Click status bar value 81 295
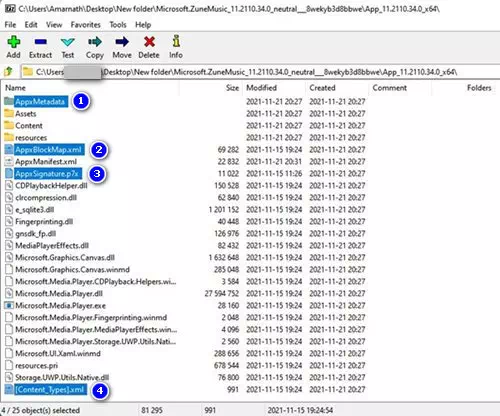 tap(152, 410)
